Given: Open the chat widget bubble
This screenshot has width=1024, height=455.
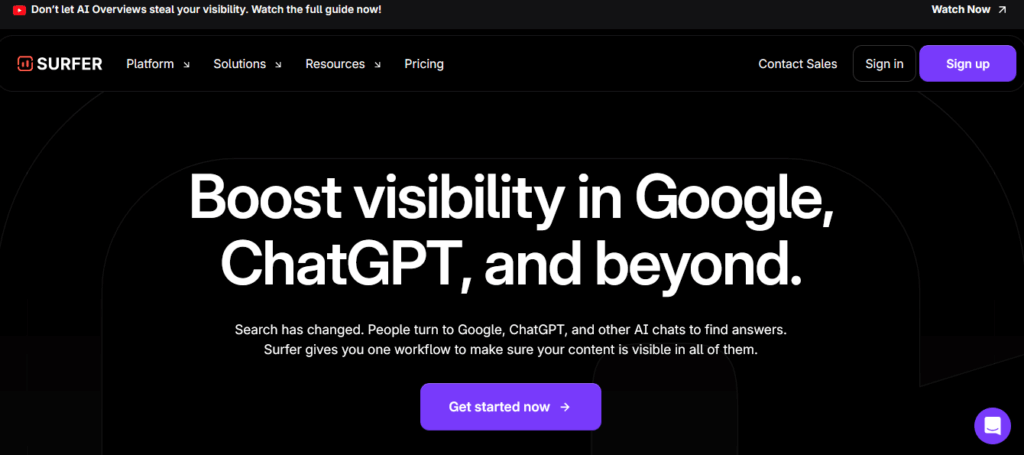Looking at the screenshot, I should [x=992, y=426].
